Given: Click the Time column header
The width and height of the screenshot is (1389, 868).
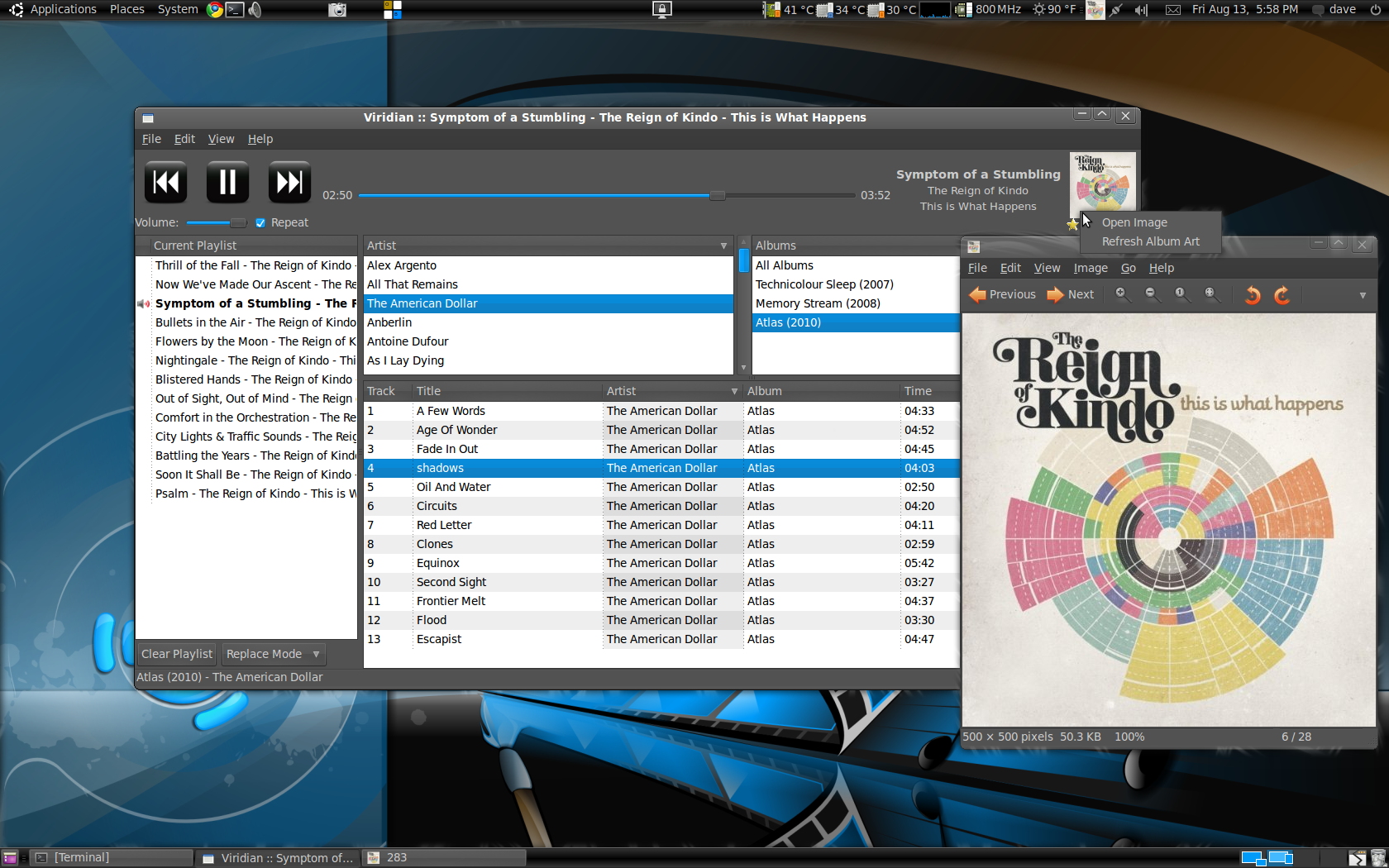Looking at the screenshot, I should [x=929, y=392].
